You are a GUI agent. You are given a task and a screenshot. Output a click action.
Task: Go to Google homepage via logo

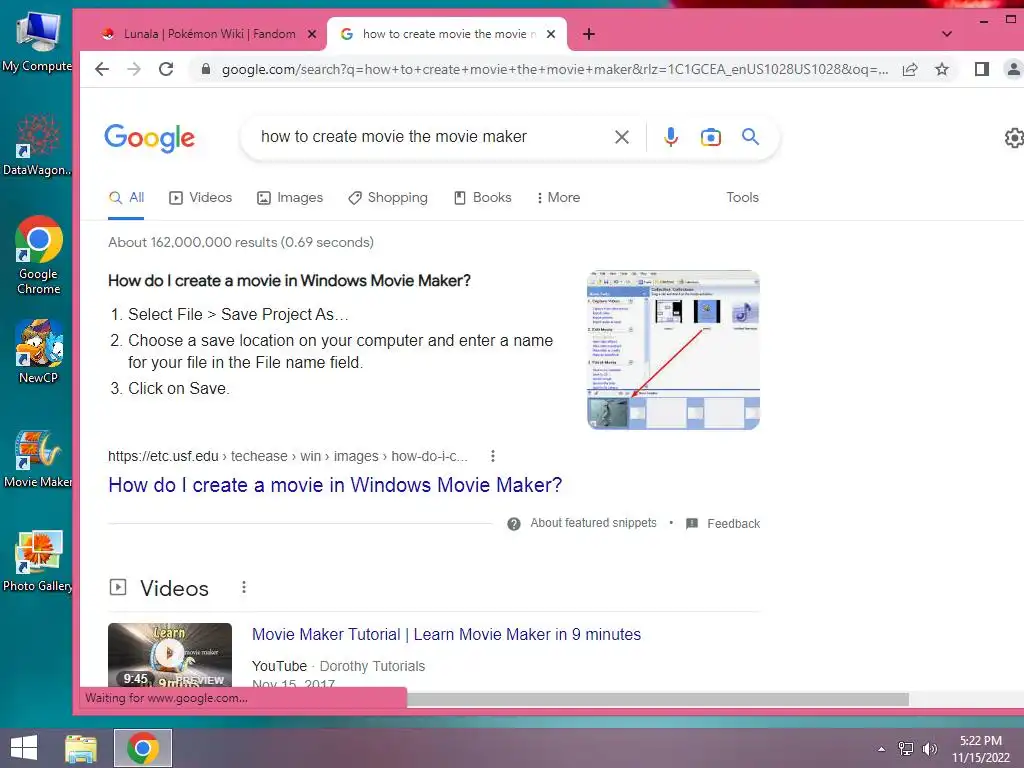pyautogui.click(x=150, y=138)
